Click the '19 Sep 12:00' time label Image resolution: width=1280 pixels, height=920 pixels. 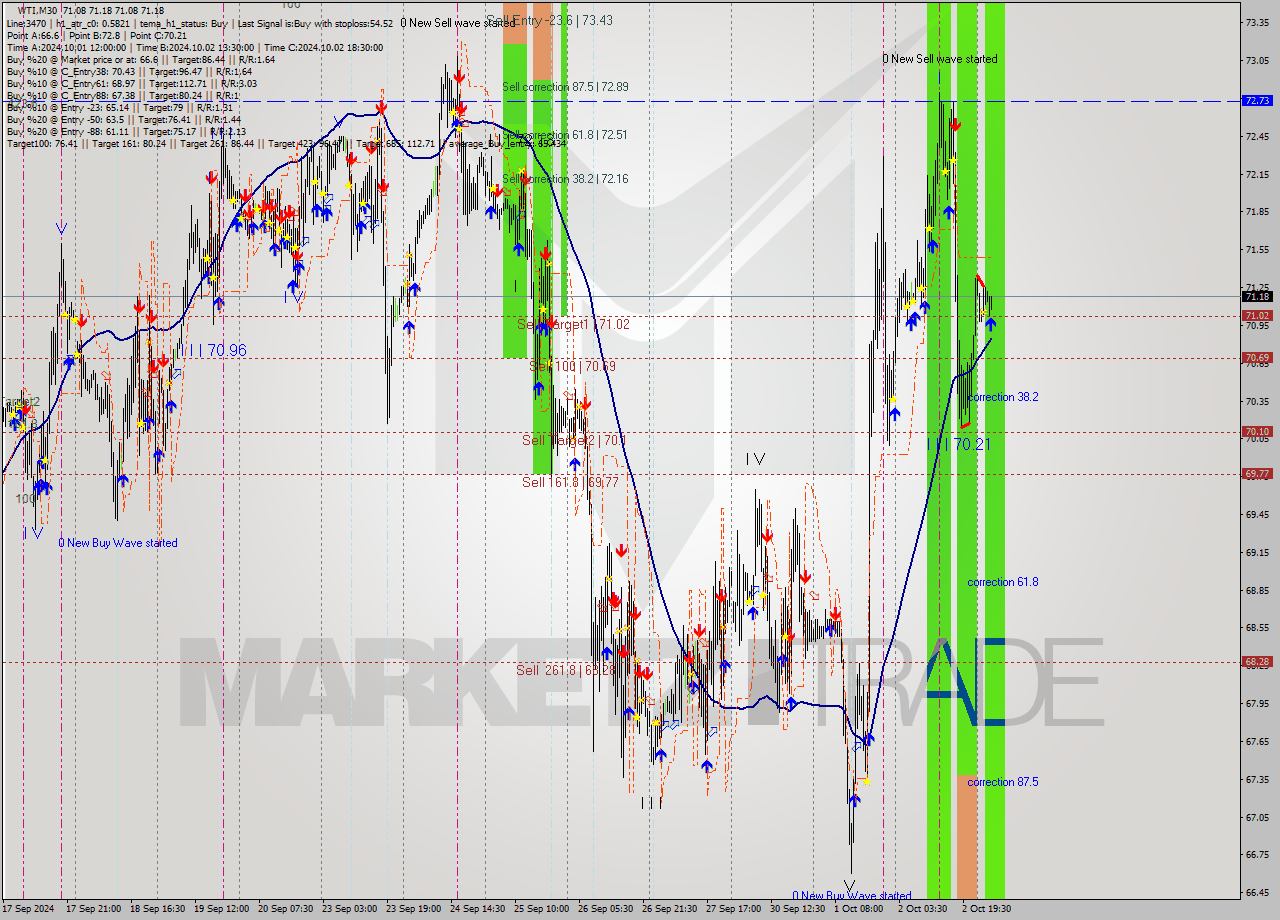pos(222,909)
